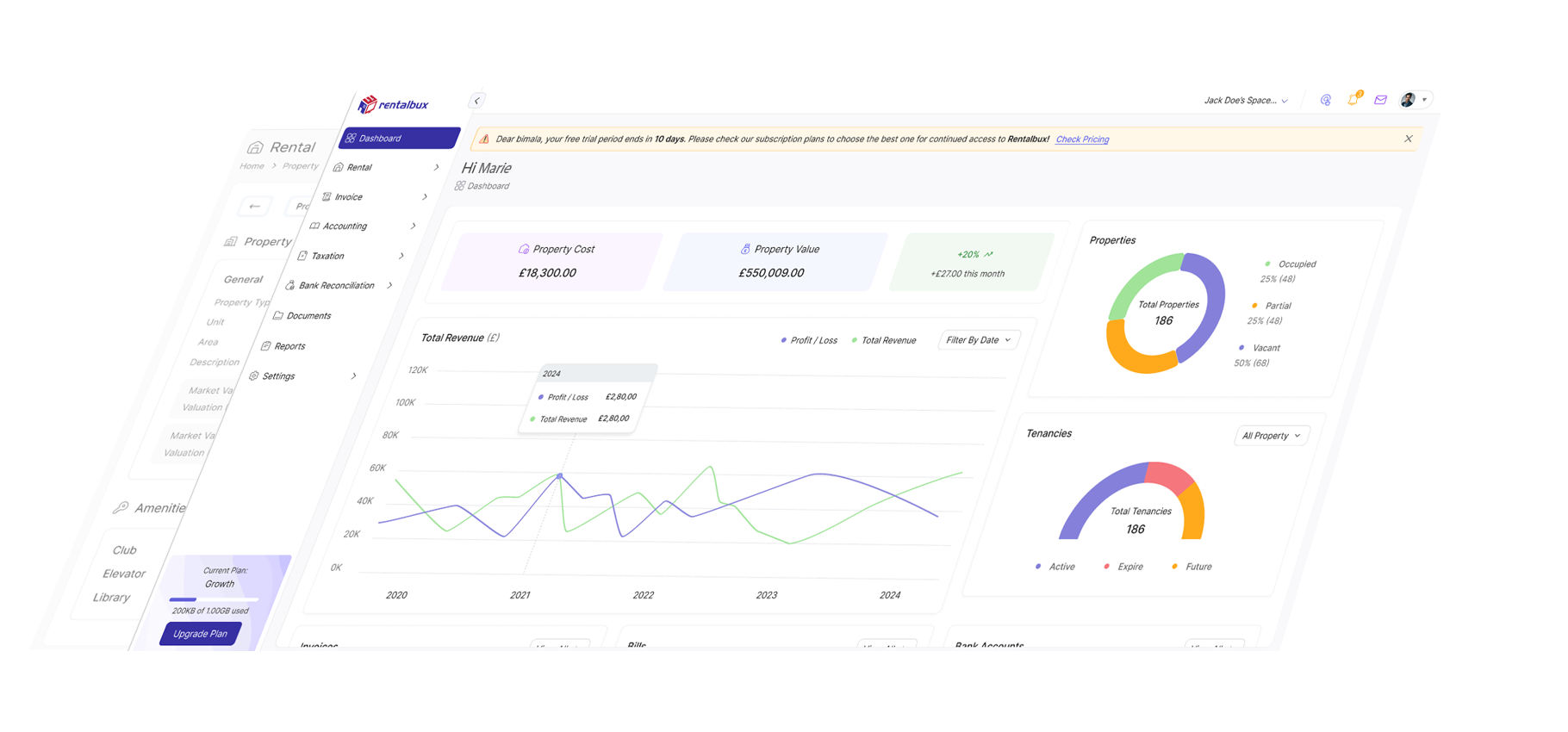Viewport: 1568px width, 732px height.
Task: Open the Filter By Date dropdown
Action: pyautogui.click(x=978, y=340)
